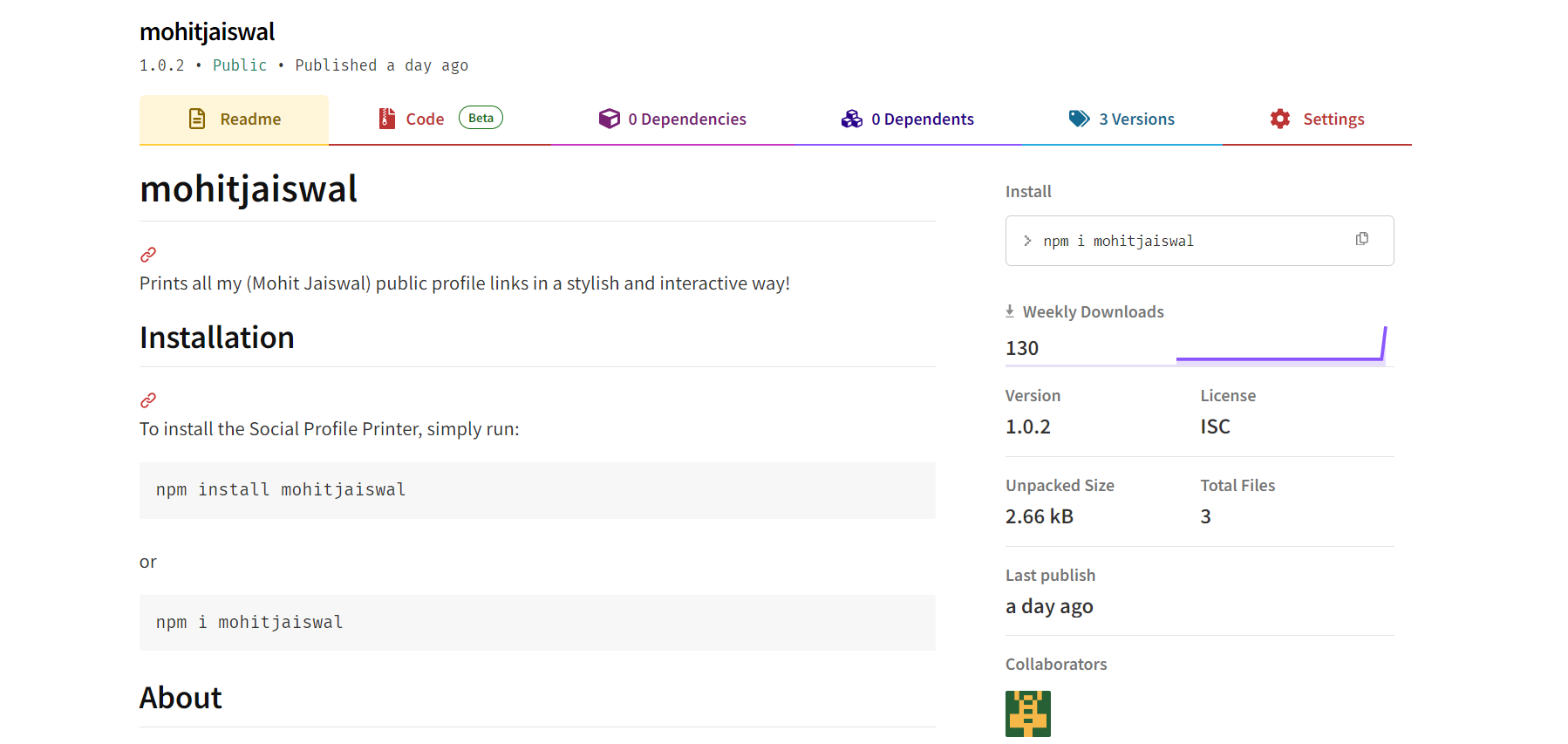Viewport: 1568px width, 744px height.
Task: Click the large mohitjaiswal readme heading
Action: point(249,188)
